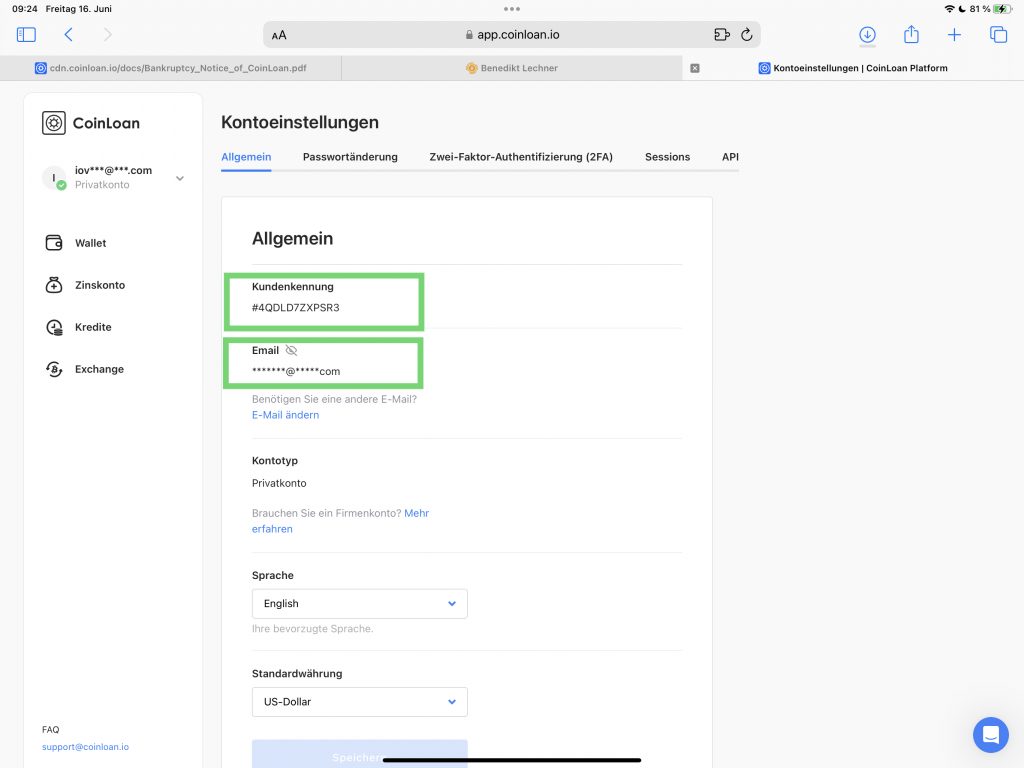Screen dimensions: 1024x768
Task: Click the CoinLoan brand name
Action: coord(106,123)
